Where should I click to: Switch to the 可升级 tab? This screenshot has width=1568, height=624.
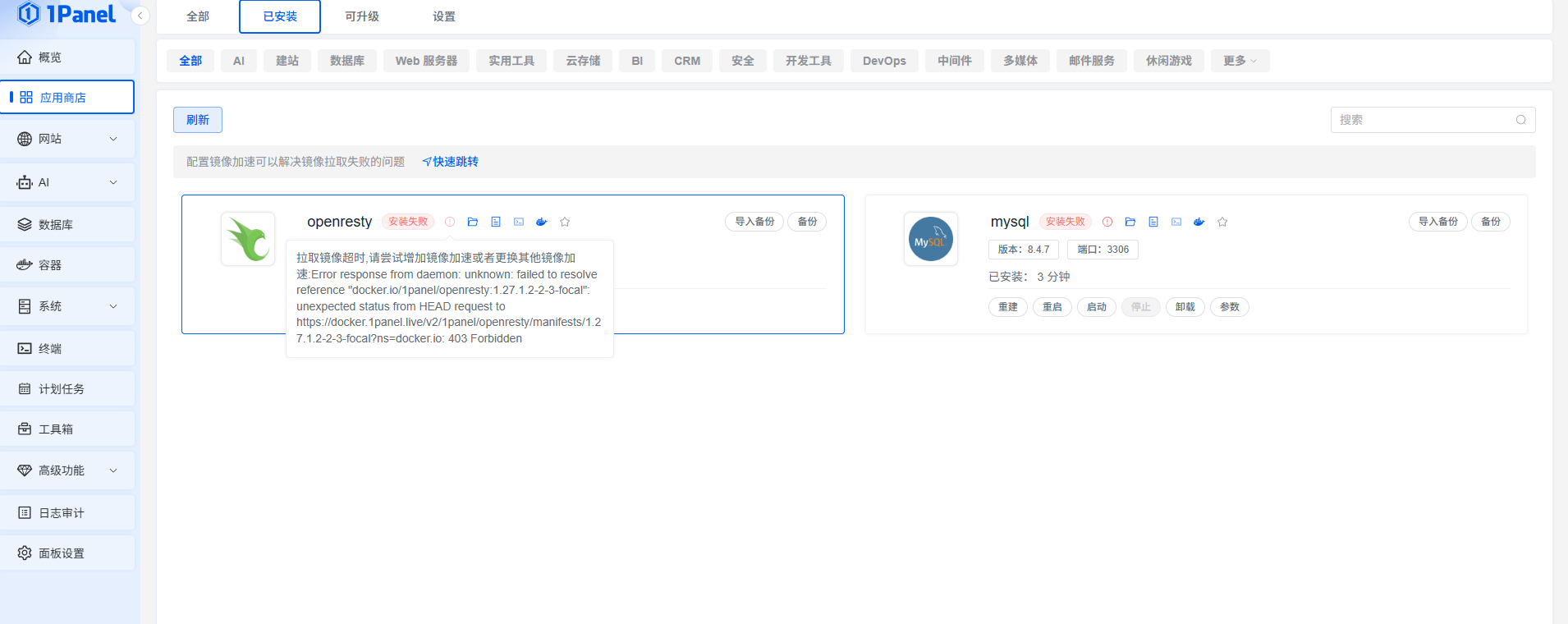[x=362, y=16]
